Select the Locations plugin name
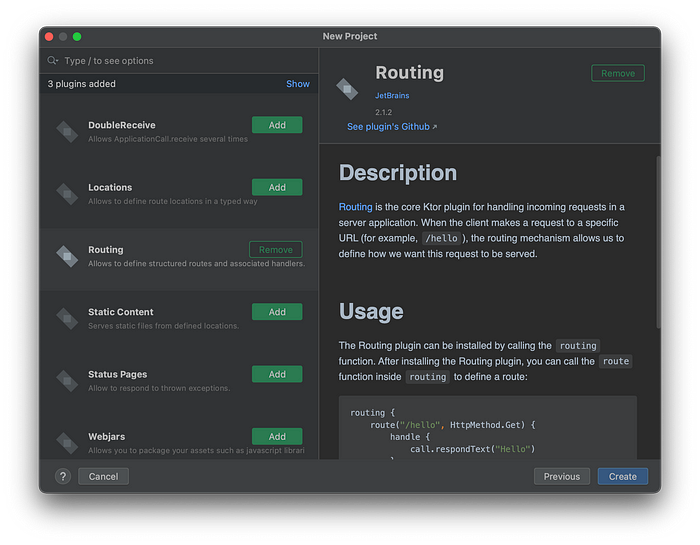The height and width of the screenshot is (545, 700). 110,187
